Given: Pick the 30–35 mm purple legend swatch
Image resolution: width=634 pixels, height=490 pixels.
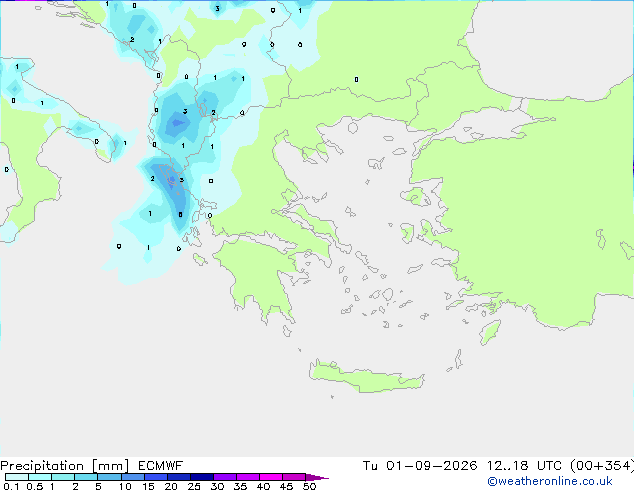Looking at the screenshot, I should (225, 477).
